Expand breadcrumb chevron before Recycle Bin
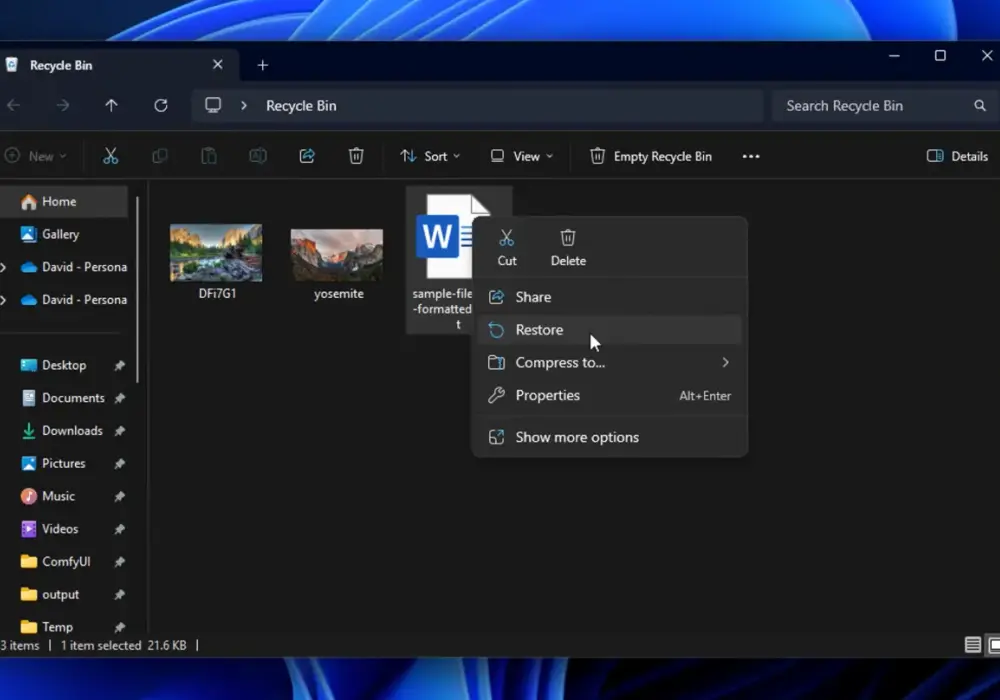This screenshot has width=1000, height=700. pyautogui.click(x=244, y=106)
